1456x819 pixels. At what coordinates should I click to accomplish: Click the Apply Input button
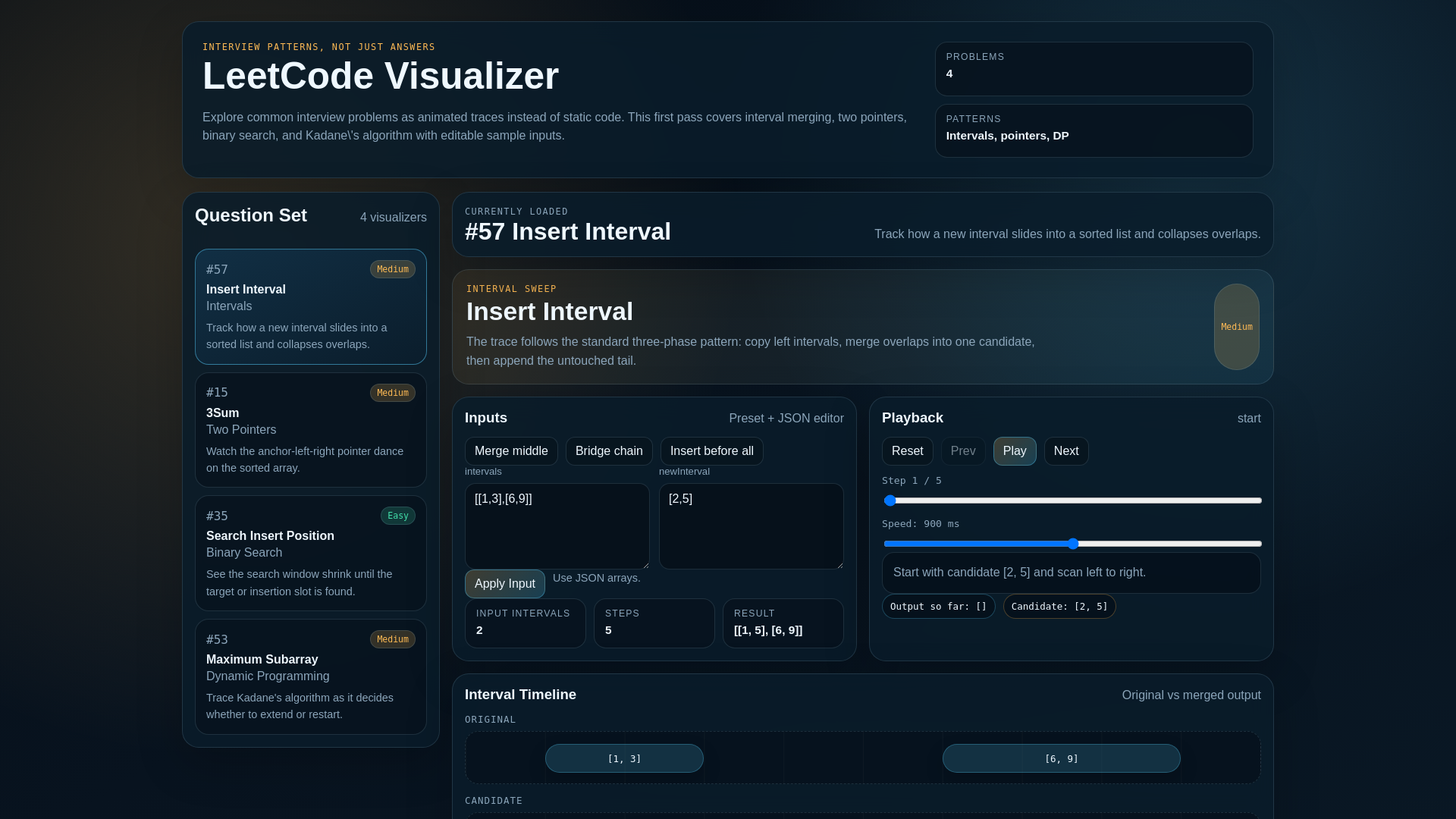(x=505, y=584)
